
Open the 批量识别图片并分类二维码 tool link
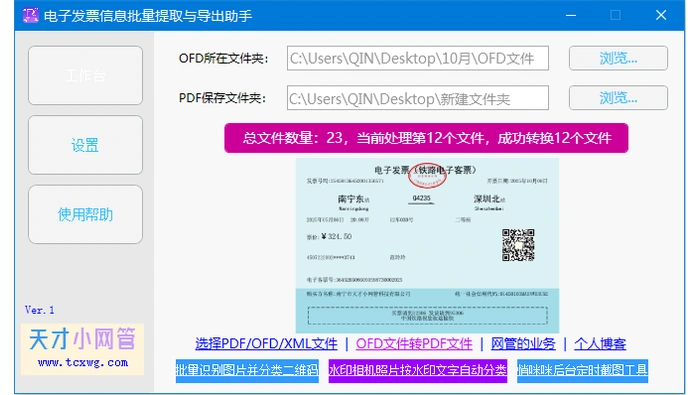click(x=247, y=370)
